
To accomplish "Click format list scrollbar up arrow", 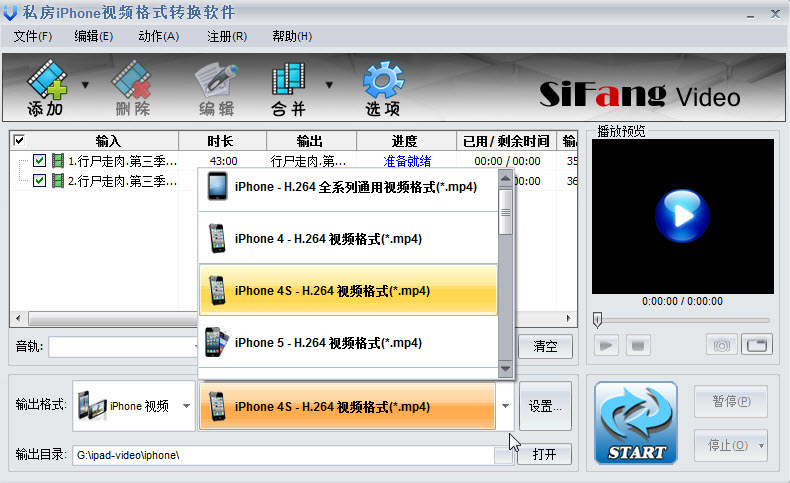I will [505, 179].
